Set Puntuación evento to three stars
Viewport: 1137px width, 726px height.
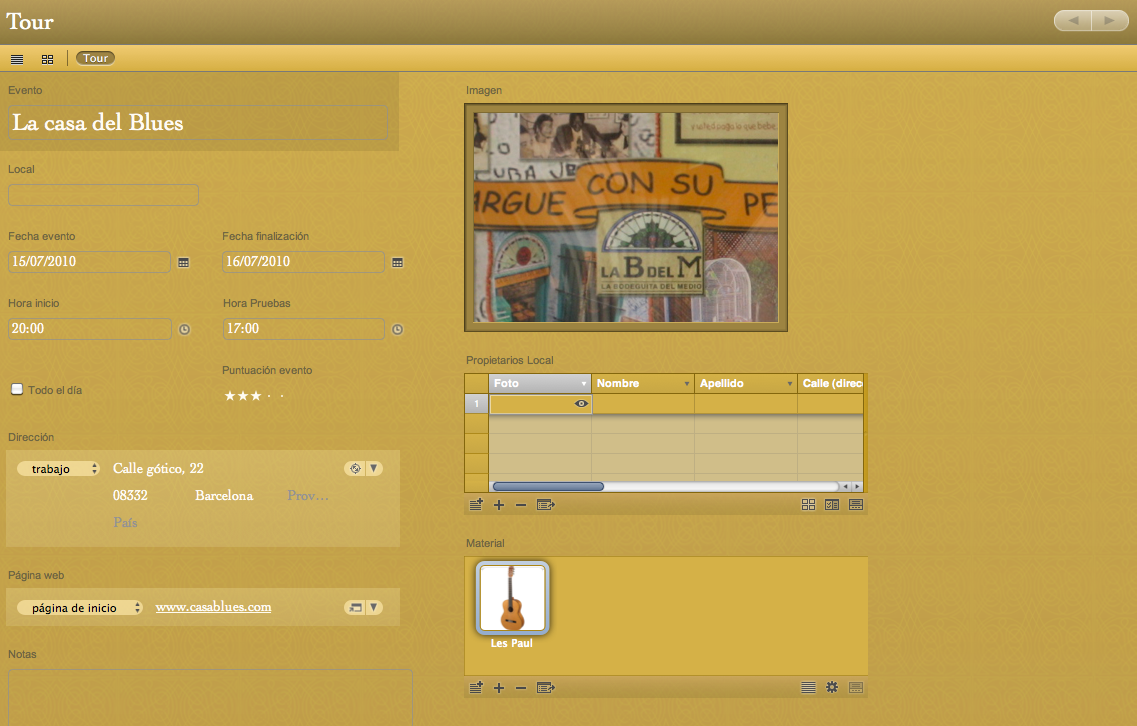[x=256, y=397]
